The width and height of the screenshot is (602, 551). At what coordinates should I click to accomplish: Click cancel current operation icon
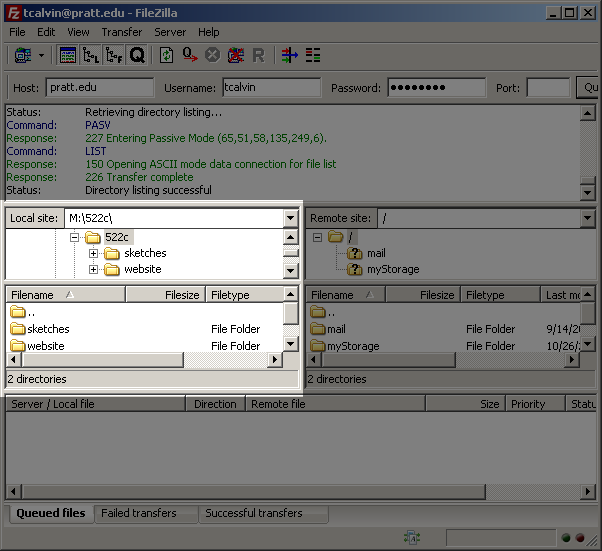point(212,56)
